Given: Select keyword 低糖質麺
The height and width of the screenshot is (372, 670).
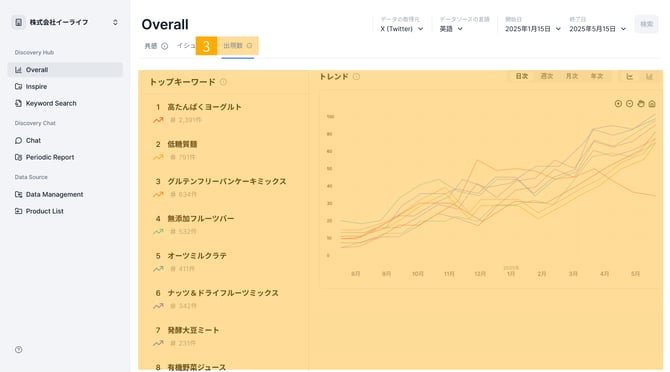Looking at the screenshot, I should [182, 144].
